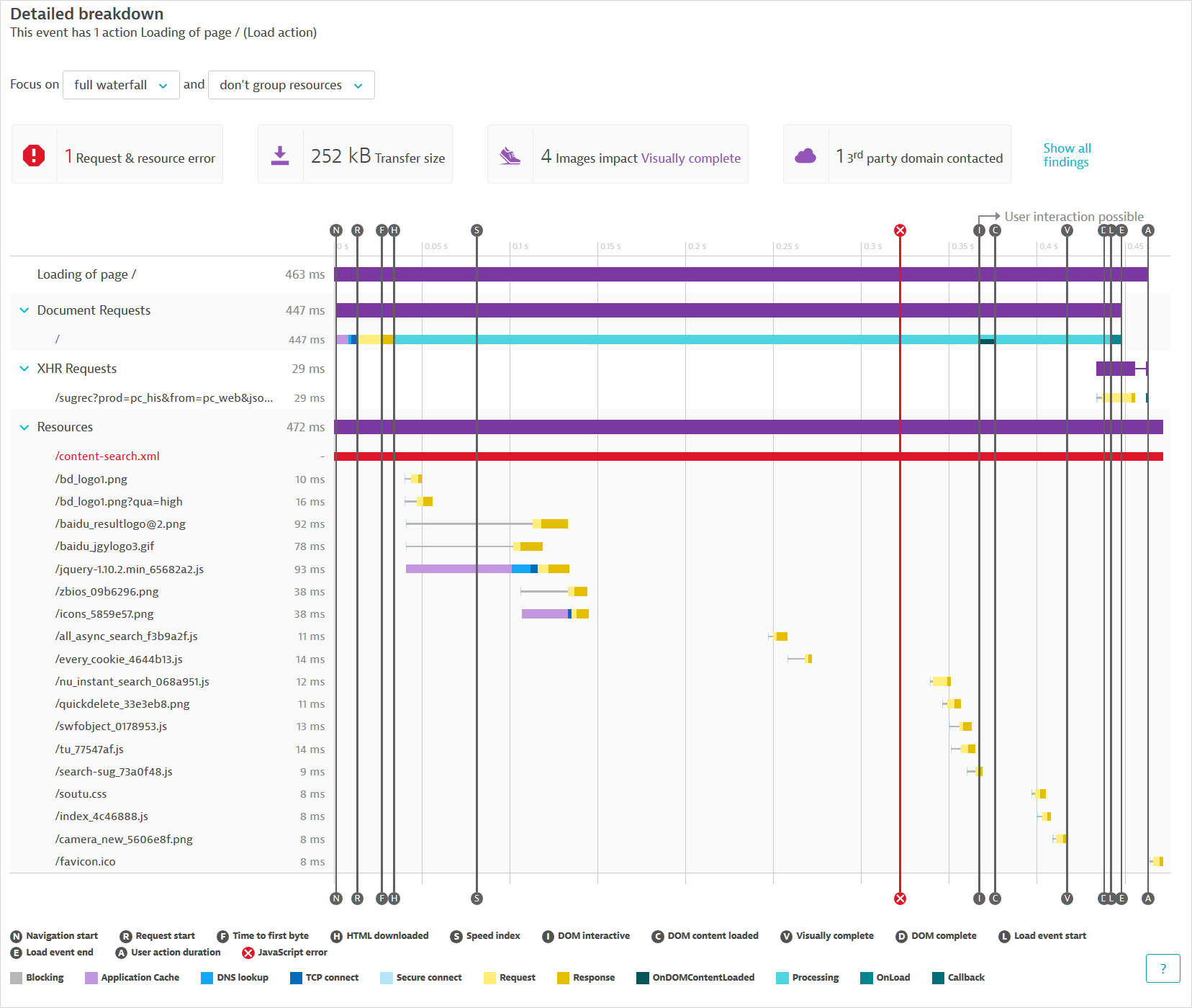Click the top DOM interactive I marker
1192x1008 pixels.
979,230
